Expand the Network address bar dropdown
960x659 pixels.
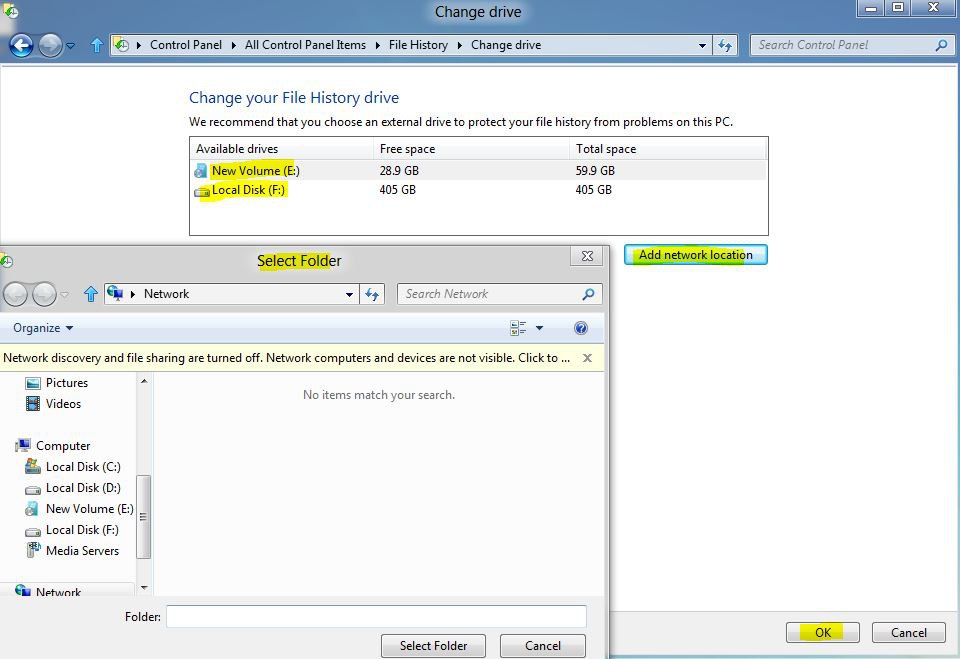(x=349, y=294)
